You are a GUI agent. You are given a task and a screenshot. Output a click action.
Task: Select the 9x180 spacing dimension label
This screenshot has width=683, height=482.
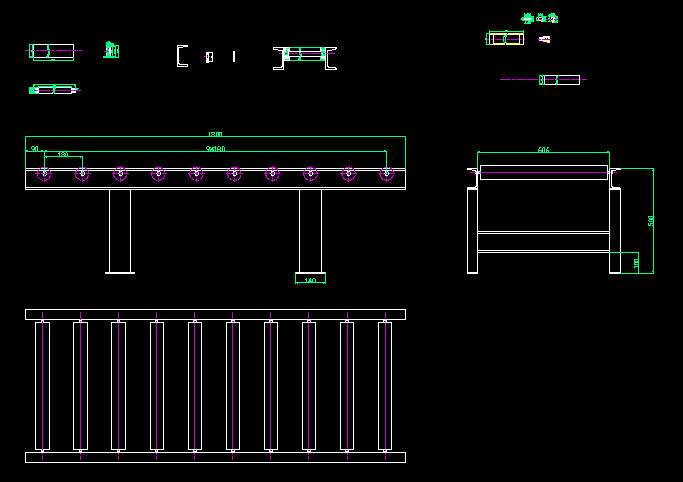[215, 148]
